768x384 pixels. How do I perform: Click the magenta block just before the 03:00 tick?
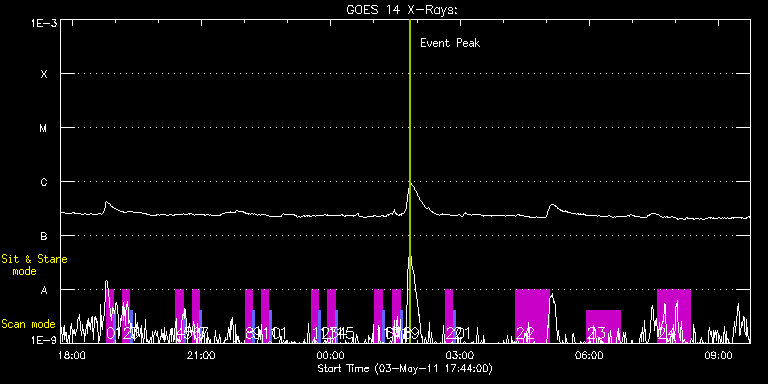tap(449, 316)
